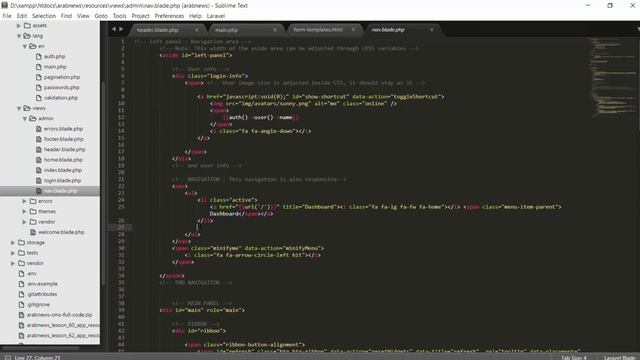This screenshot has width=640, height=360.
Task: Collapse the admin folder
Action: tap(24, 118)
